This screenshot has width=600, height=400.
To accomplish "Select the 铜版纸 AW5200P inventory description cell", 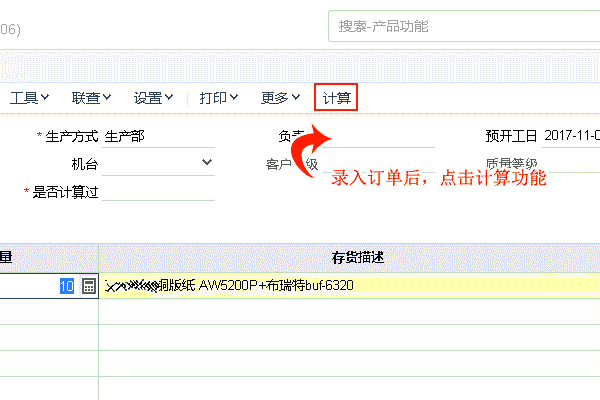I will [x=350, y=286].
